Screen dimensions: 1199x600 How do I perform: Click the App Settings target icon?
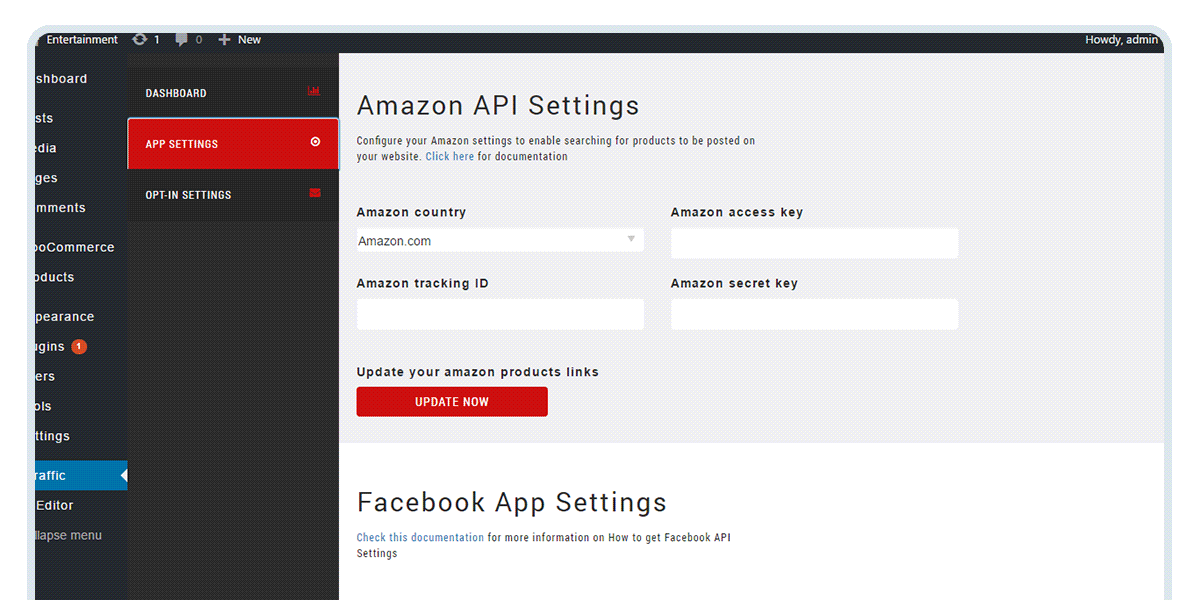(x=315, y=141)
